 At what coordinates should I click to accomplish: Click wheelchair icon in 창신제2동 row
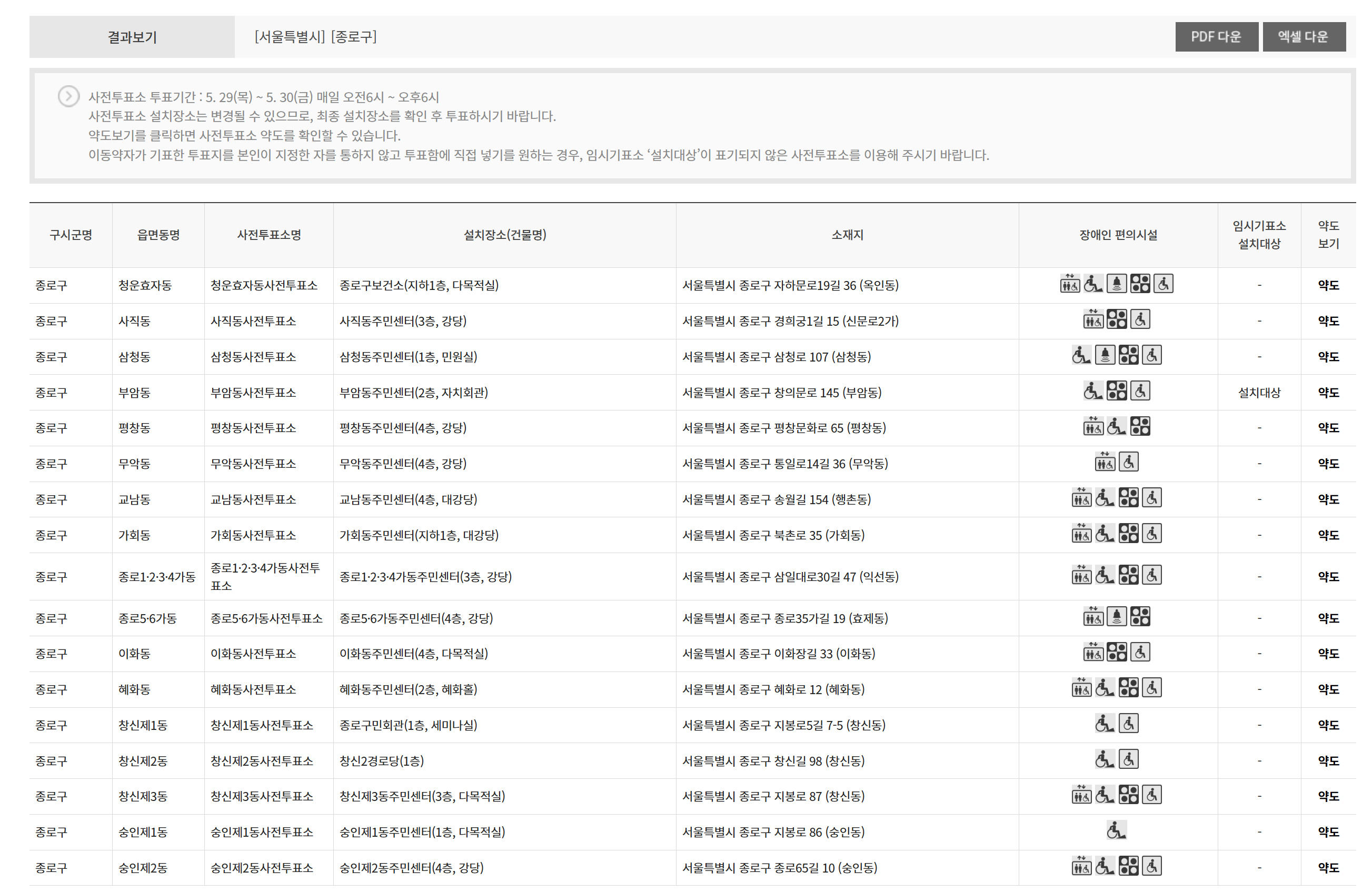[x=1129, y=760]
